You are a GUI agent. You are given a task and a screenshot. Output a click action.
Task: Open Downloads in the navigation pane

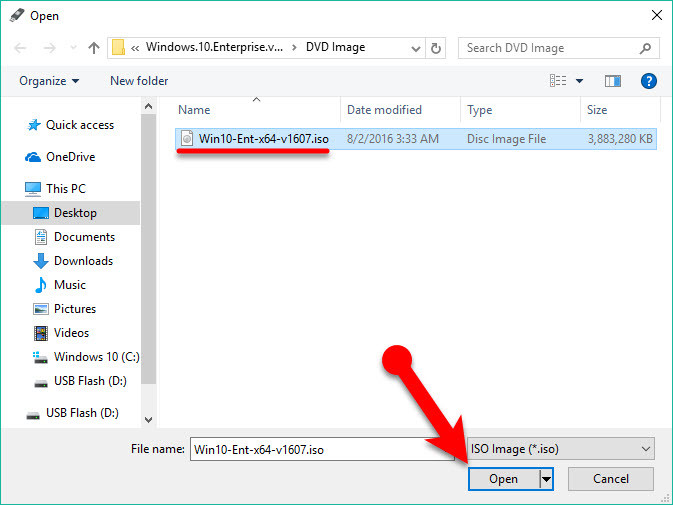coord(83,260)
